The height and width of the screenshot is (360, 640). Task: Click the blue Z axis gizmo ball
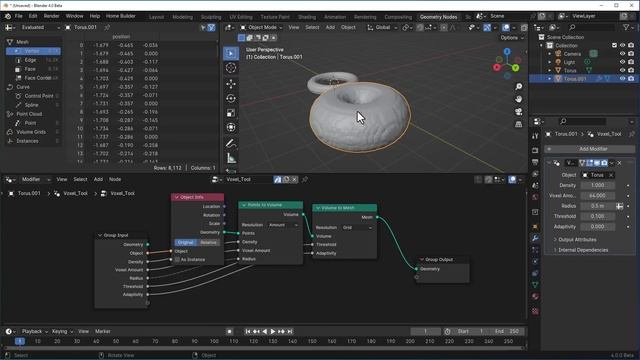pyautogui.click(x=507, y=51)
